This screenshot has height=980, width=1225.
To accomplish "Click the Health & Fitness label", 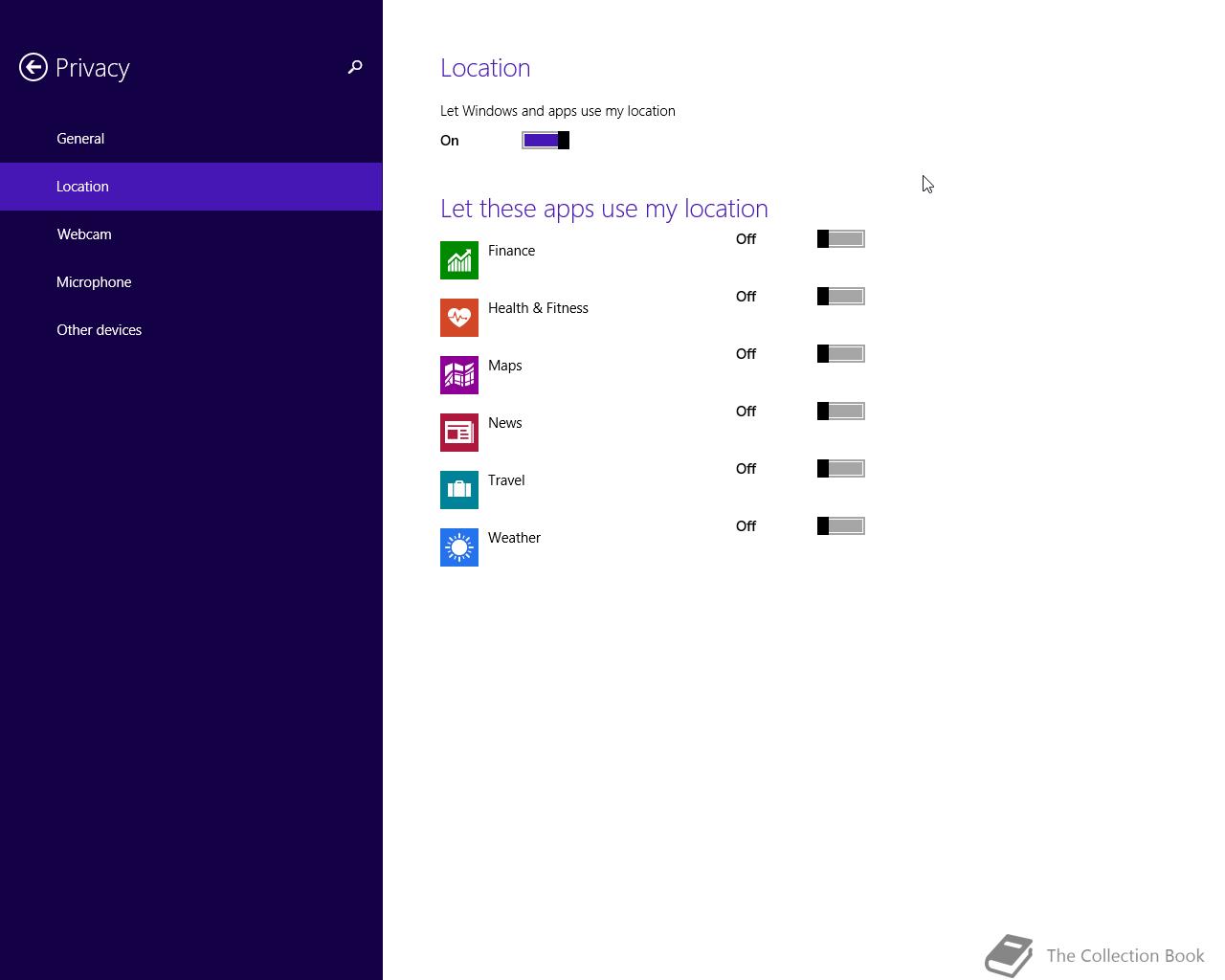I will [538, 308].
